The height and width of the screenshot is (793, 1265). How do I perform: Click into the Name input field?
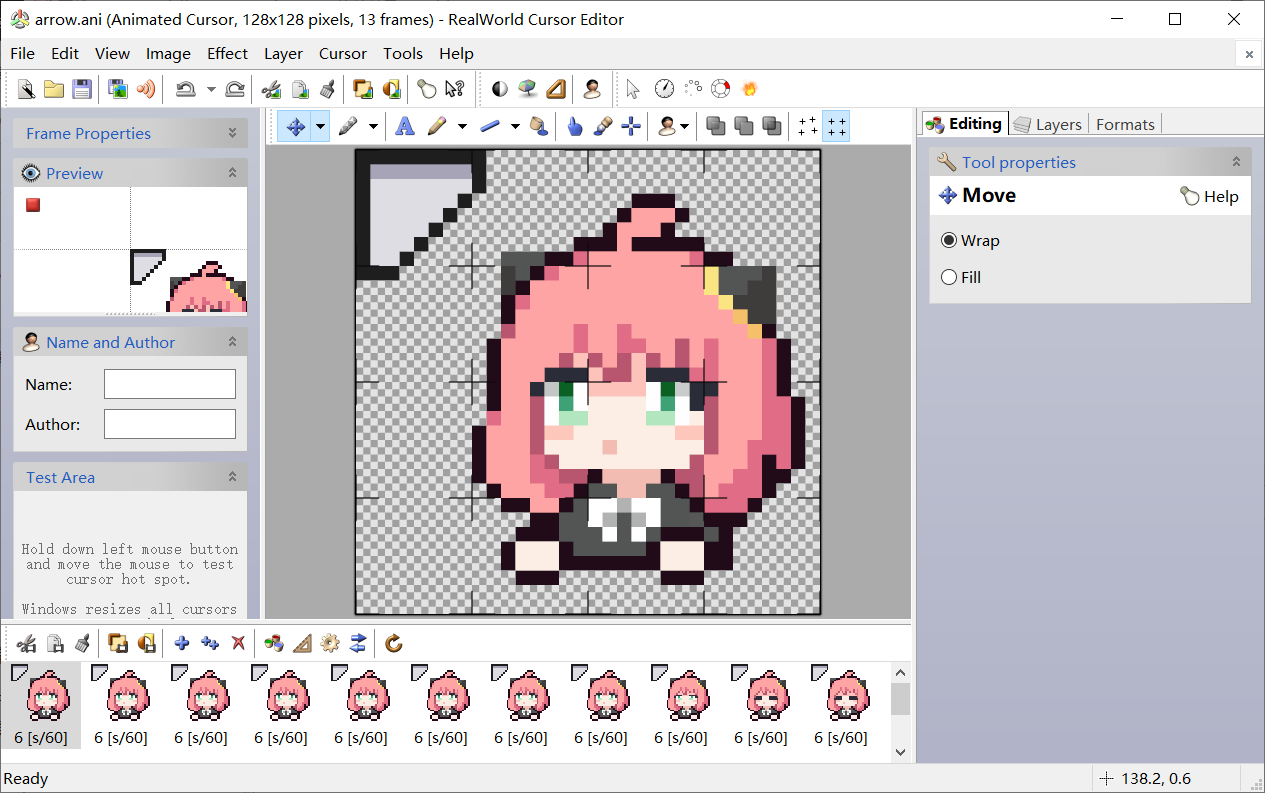click(170, 384)
